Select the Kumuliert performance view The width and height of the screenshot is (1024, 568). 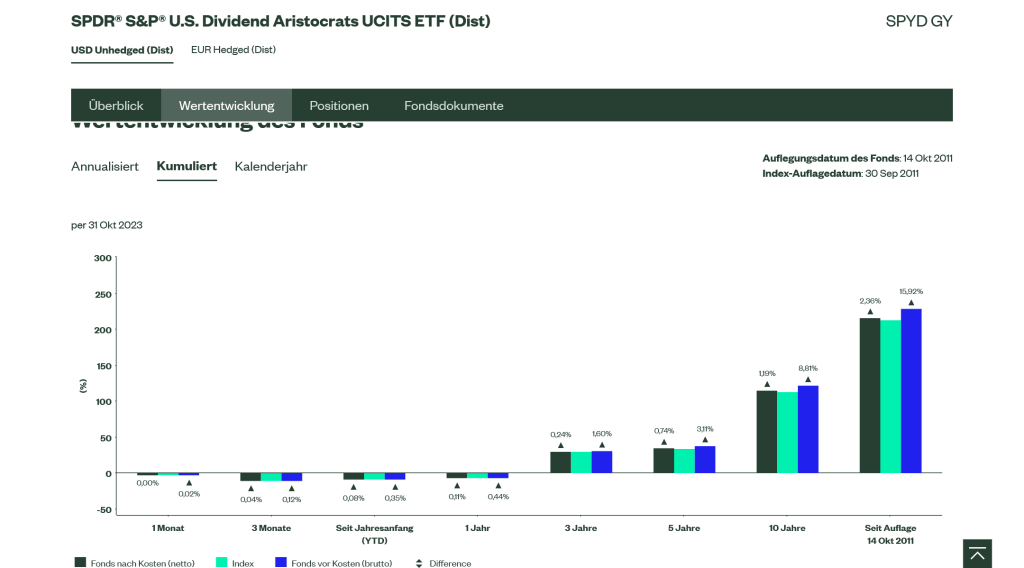point(187,166)
